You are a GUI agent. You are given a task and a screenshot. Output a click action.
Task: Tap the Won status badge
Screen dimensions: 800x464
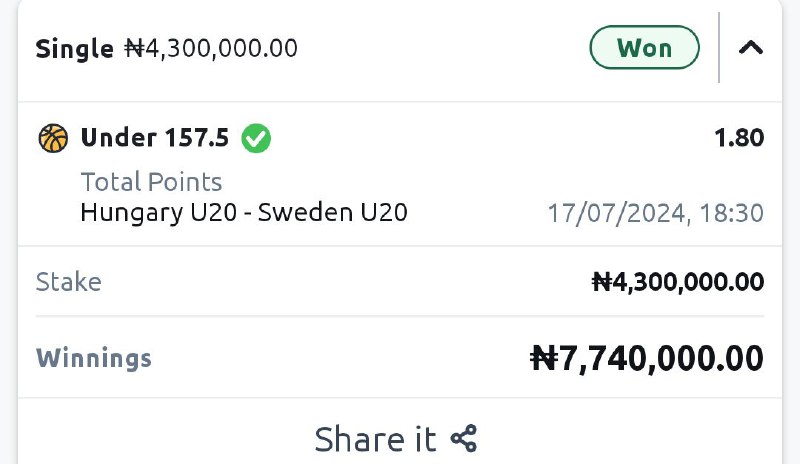[x=644, y=47]
